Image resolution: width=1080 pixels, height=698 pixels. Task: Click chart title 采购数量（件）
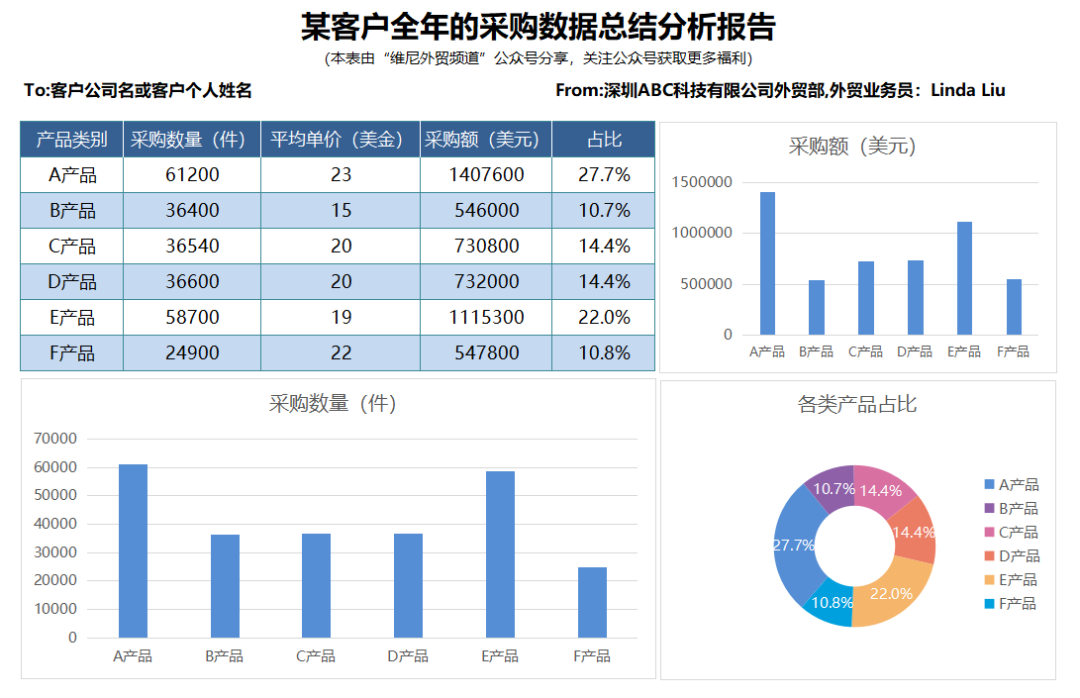pyautogui.click(x=330, y=404)
